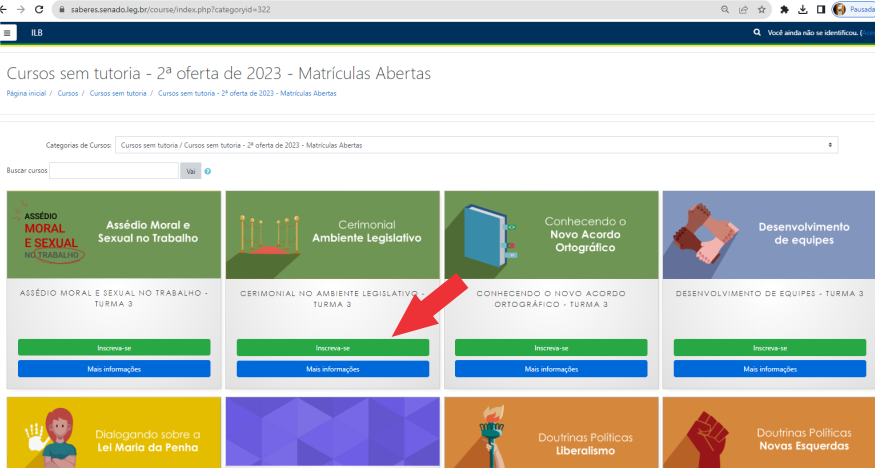Screen dimensions: 875x468
Task: Open the browser downloads icon
Action: pyautogui.click(x=802, y=9)
